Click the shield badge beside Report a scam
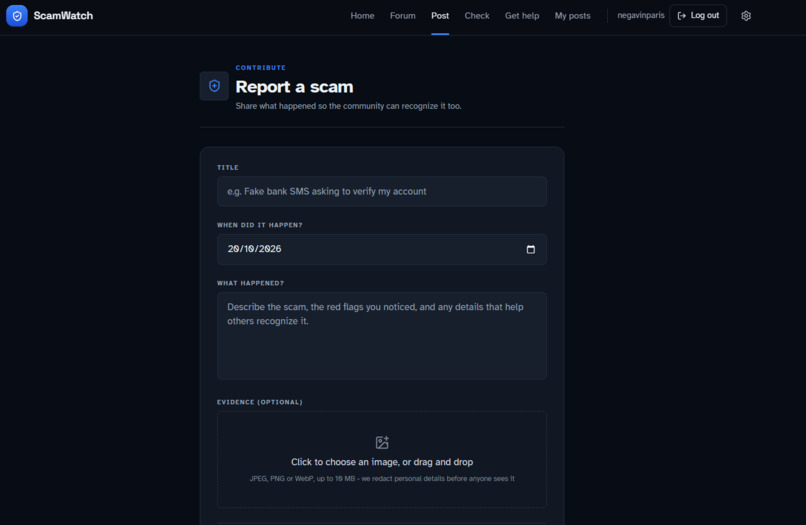Viewport: 806px width, 525px height. (x=214, y=86)
